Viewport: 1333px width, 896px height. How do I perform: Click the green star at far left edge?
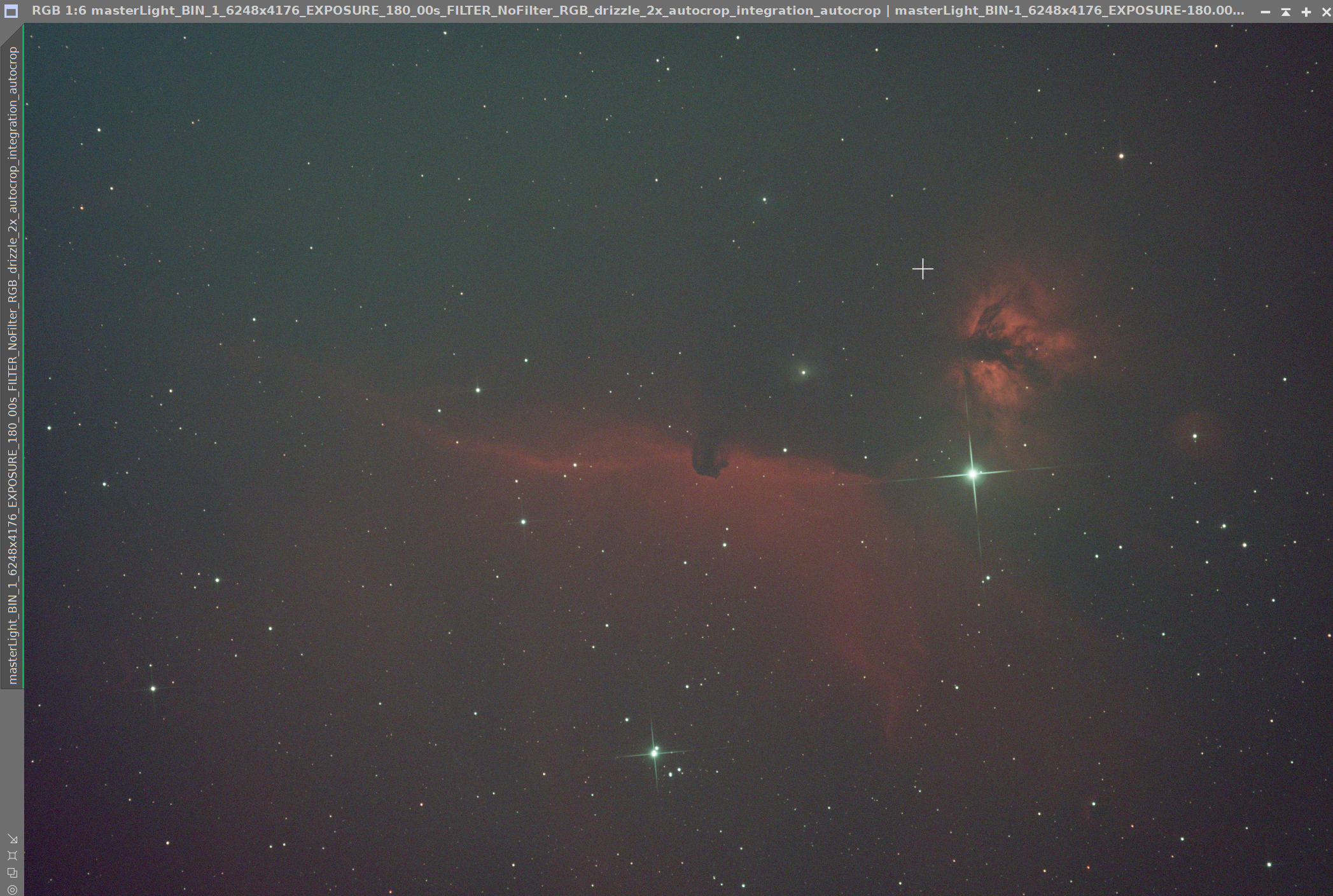tap(50, 428)
